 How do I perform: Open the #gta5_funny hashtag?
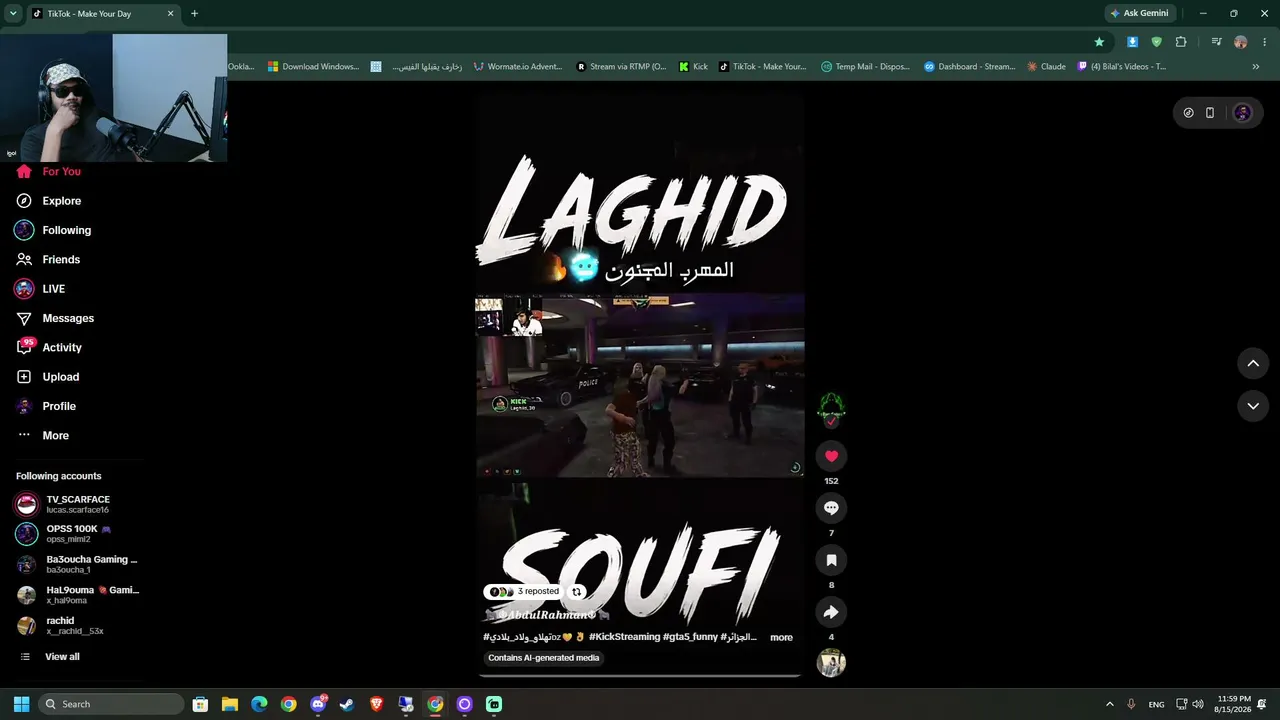click(x=690, y=637)
